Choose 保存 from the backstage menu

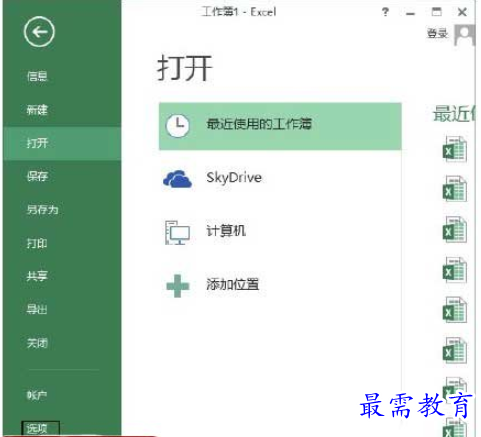point(37,176)
